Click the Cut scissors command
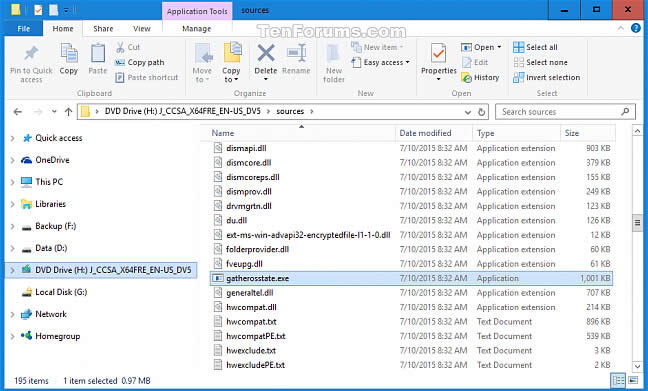The width and height of the screenshot is (648, 391). point(128,47)
